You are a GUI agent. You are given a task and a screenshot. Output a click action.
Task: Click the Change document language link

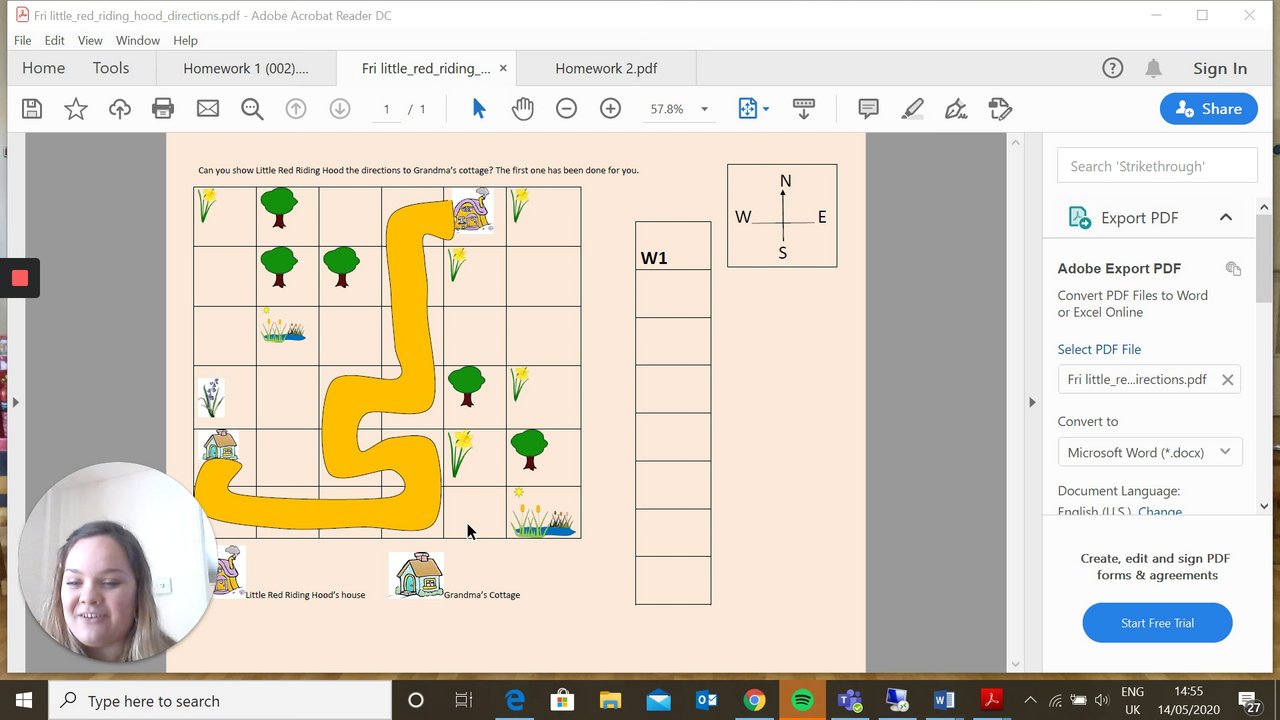click(x=1160, y=511)
